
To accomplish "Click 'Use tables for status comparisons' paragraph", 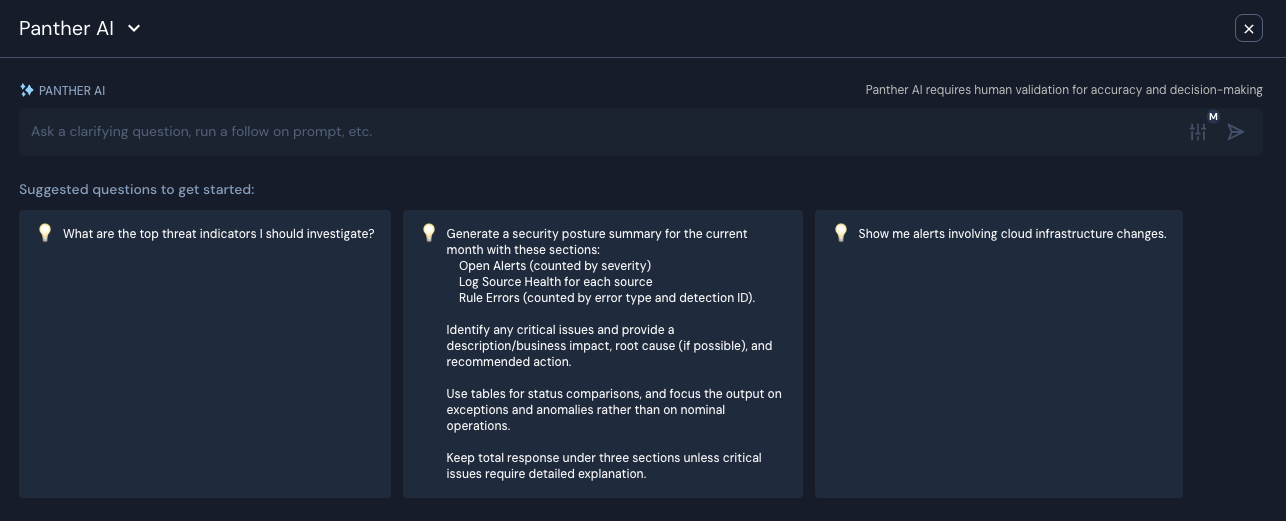I will click(613, 410).
